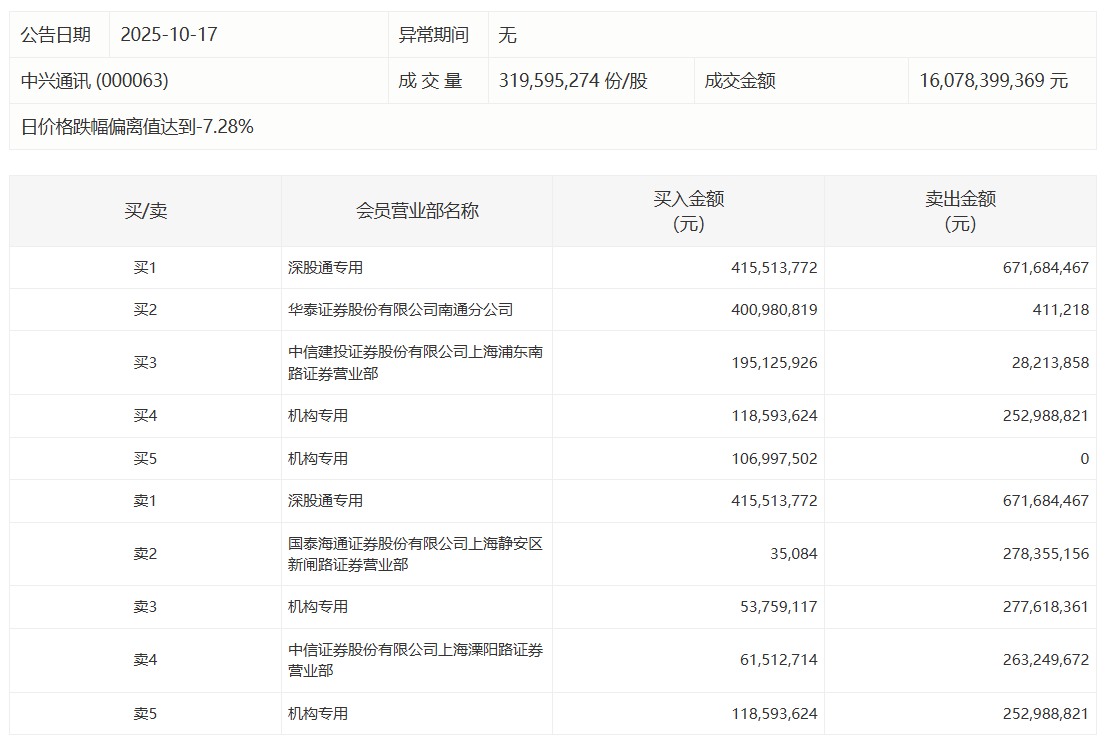Open the 中信证券 上海溧阳路 branch entry

pyautogui.click(x=415, y=660)
